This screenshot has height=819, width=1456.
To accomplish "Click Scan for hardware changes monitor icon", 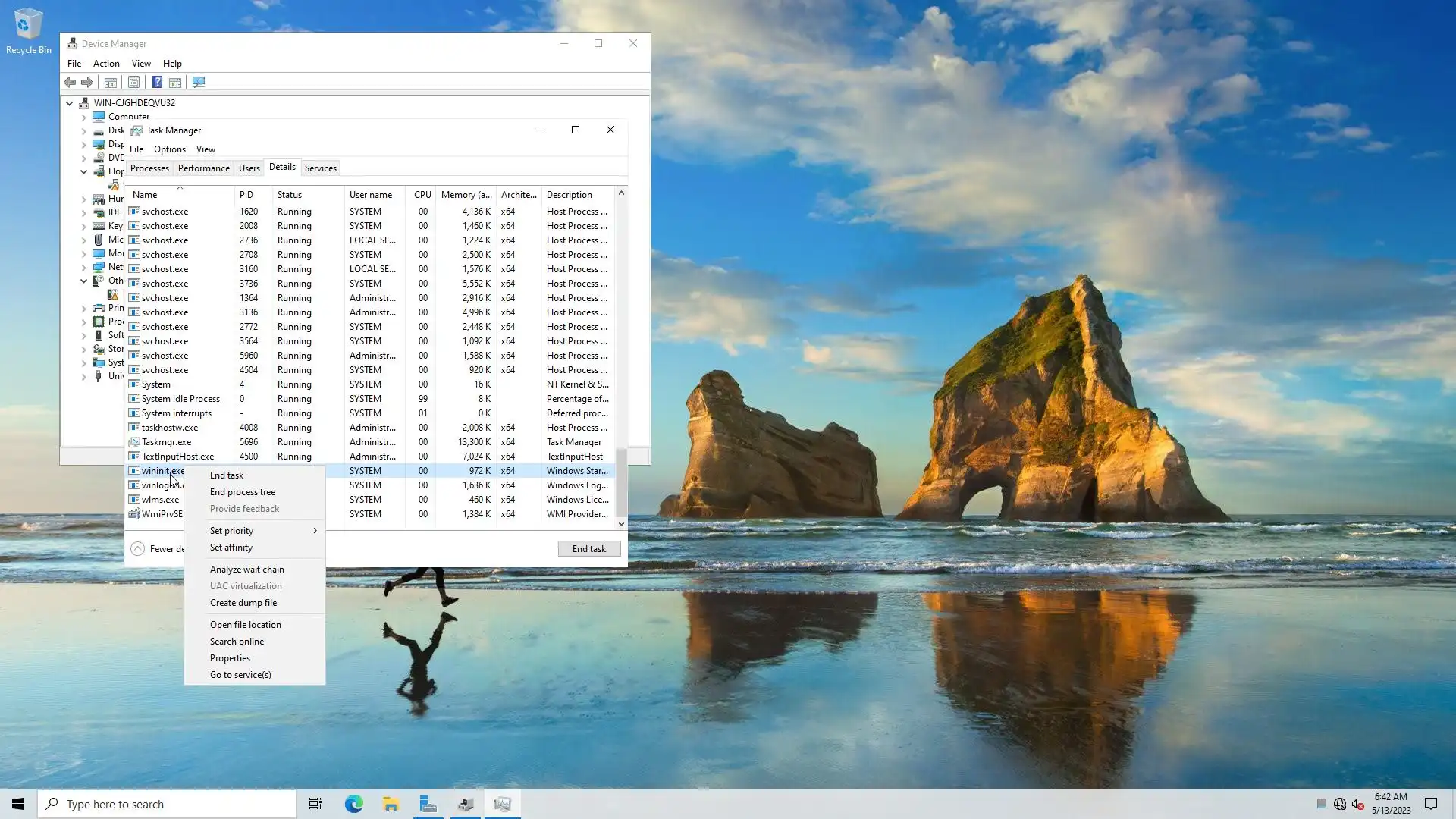I will (199, 82).
